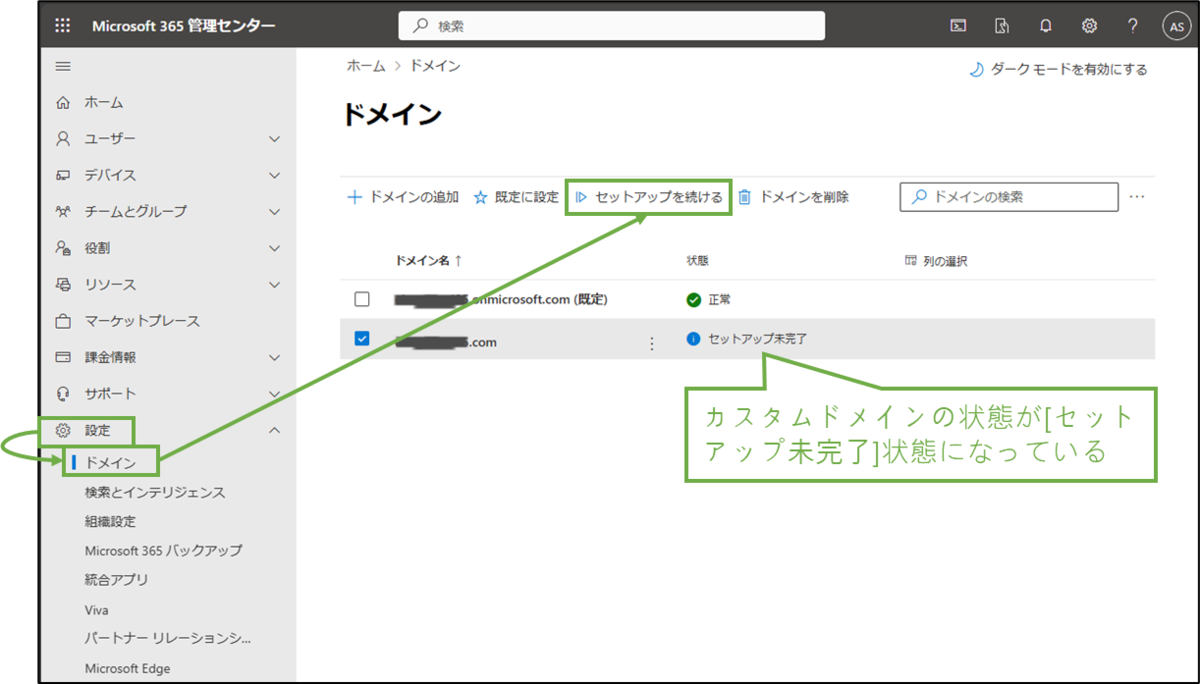Open the Cloud Shell icon in header

[958, 26]
